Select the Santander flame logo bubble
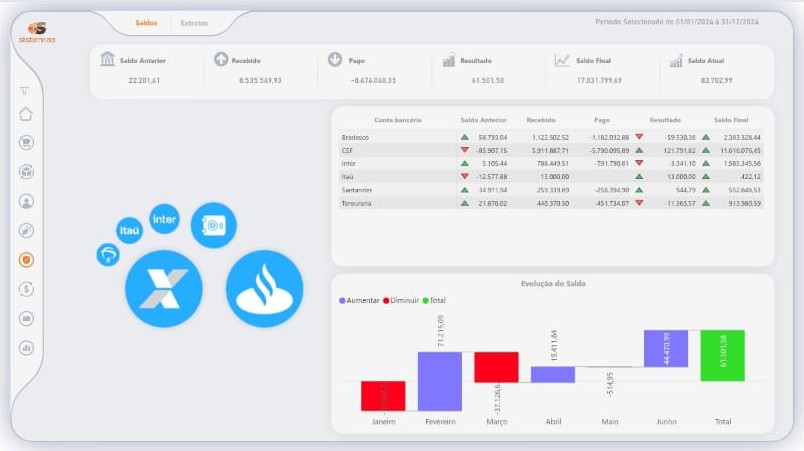 [265, 289]
